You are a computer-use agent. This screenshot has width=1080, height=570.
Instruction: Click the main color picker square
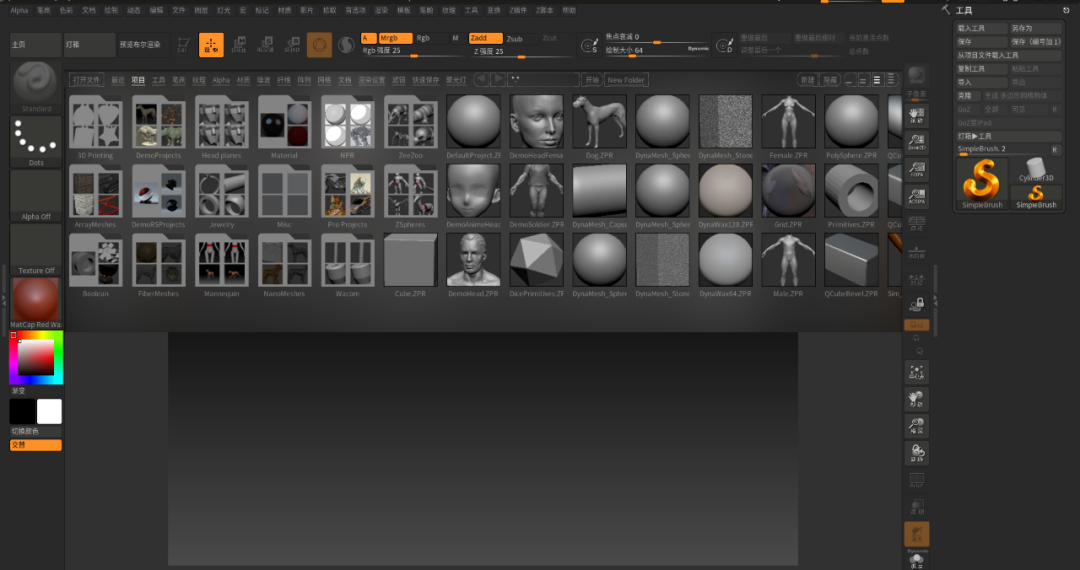point(36,357)
